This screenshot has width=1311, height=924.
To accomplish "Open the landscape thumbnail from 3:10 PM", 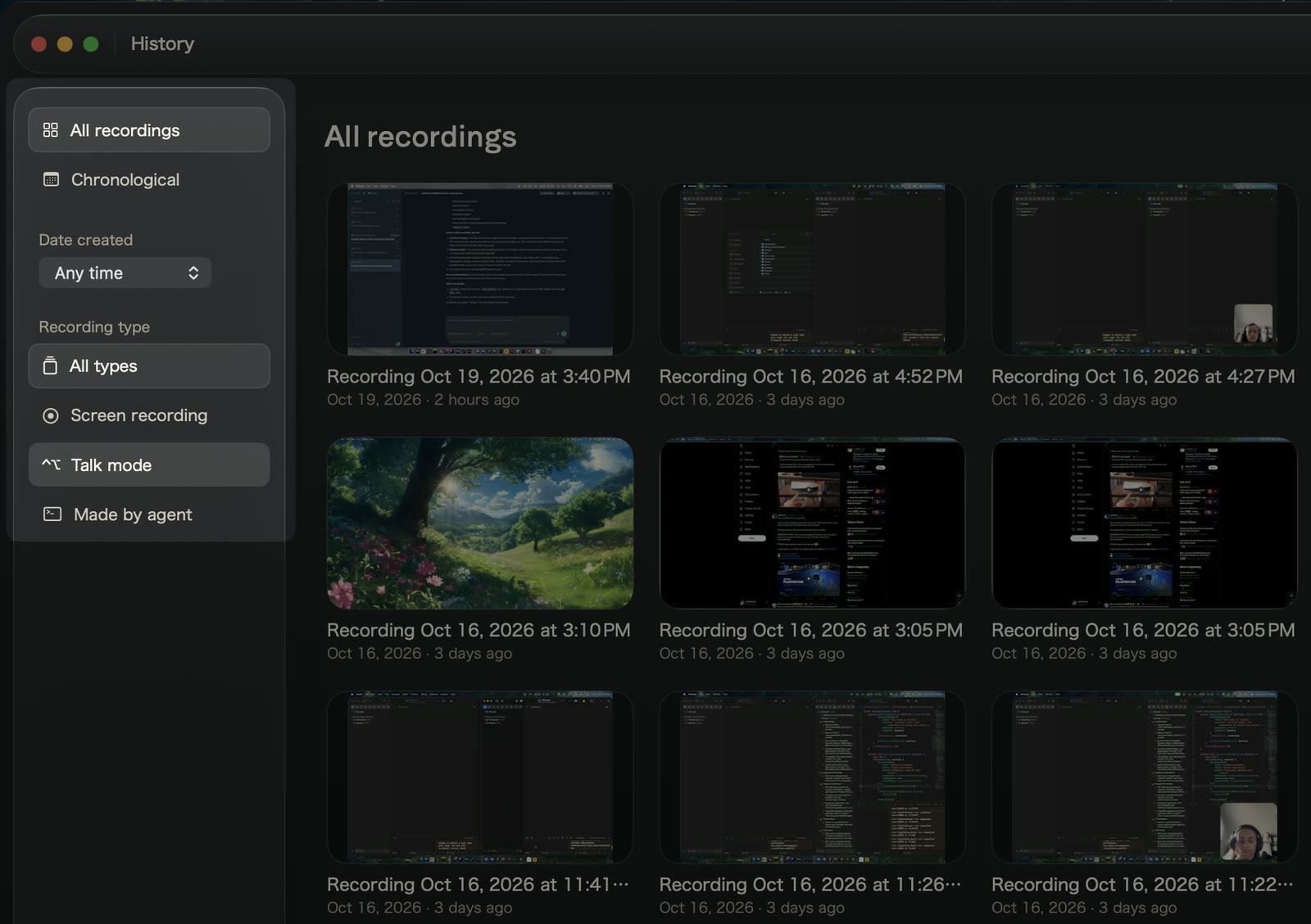I will tap(480, 523).
